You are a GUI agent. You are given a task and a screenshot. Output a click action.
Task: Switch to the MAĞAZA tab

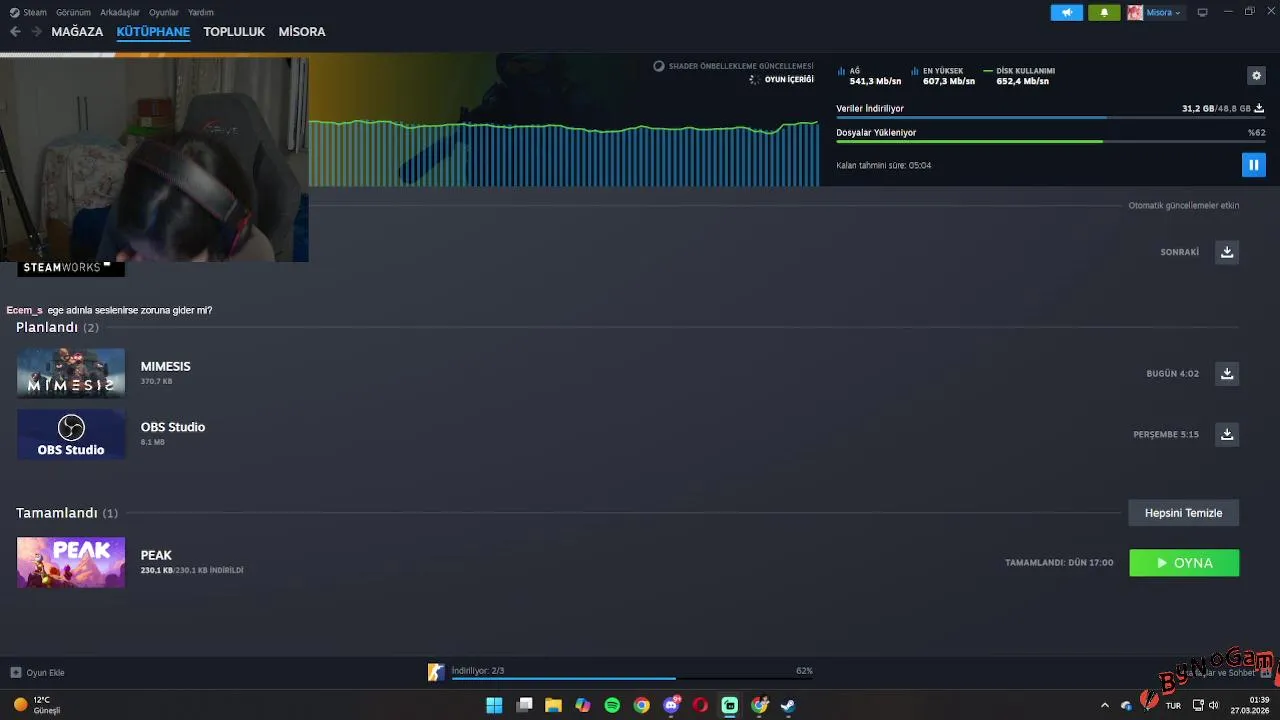tap(77, 32)
